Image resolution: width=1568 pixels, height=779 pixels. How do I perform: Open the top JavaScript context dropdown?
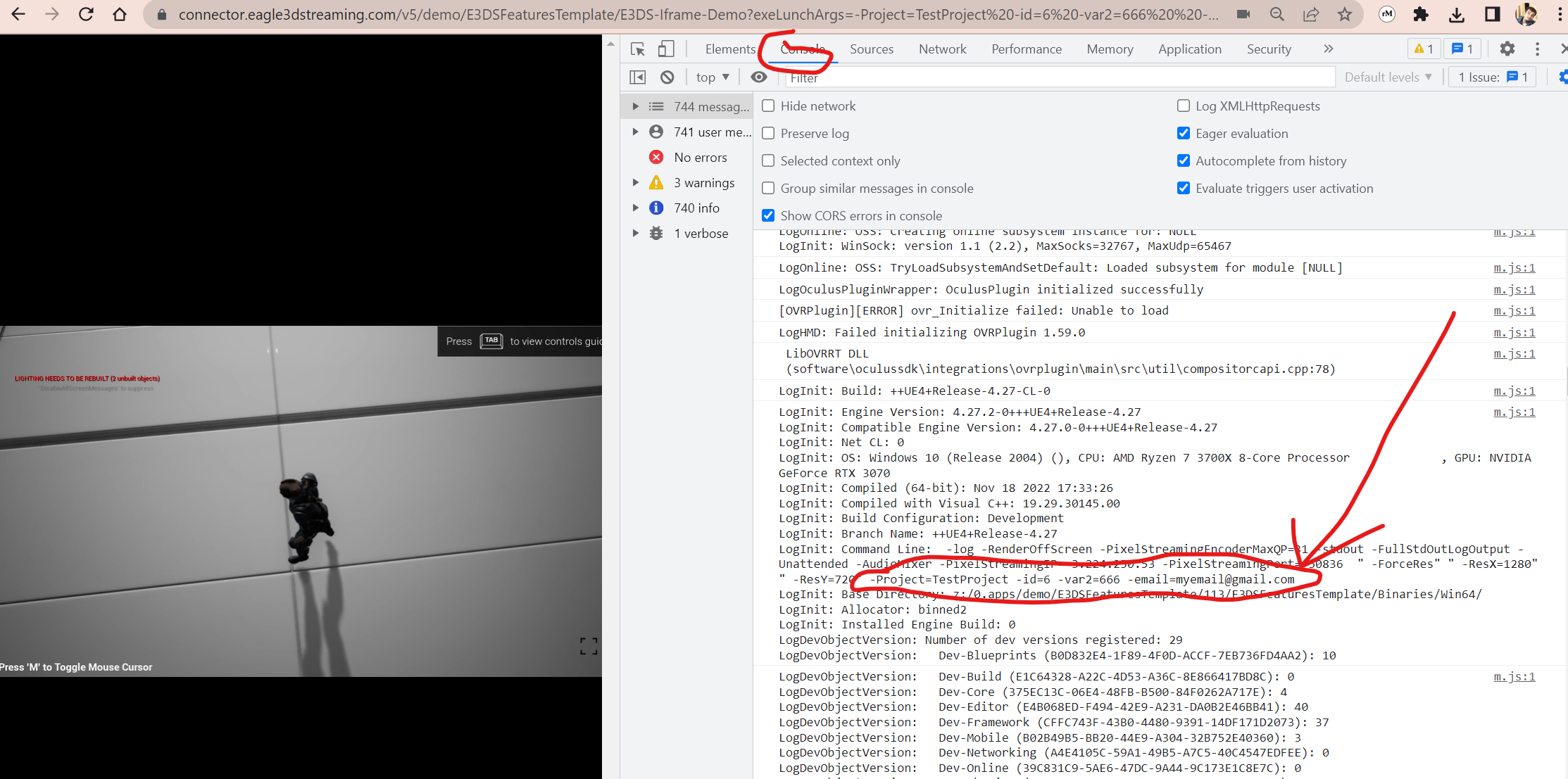click(x=713, y=77)
